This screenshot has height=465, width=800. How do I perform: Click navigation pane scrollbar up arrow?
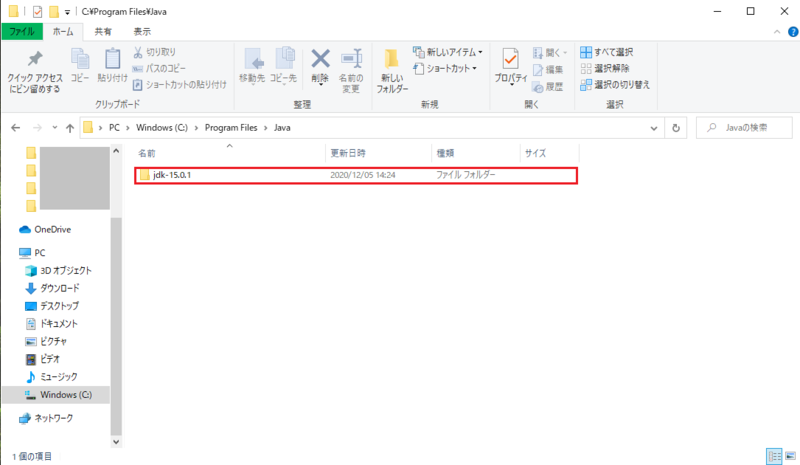116,151
